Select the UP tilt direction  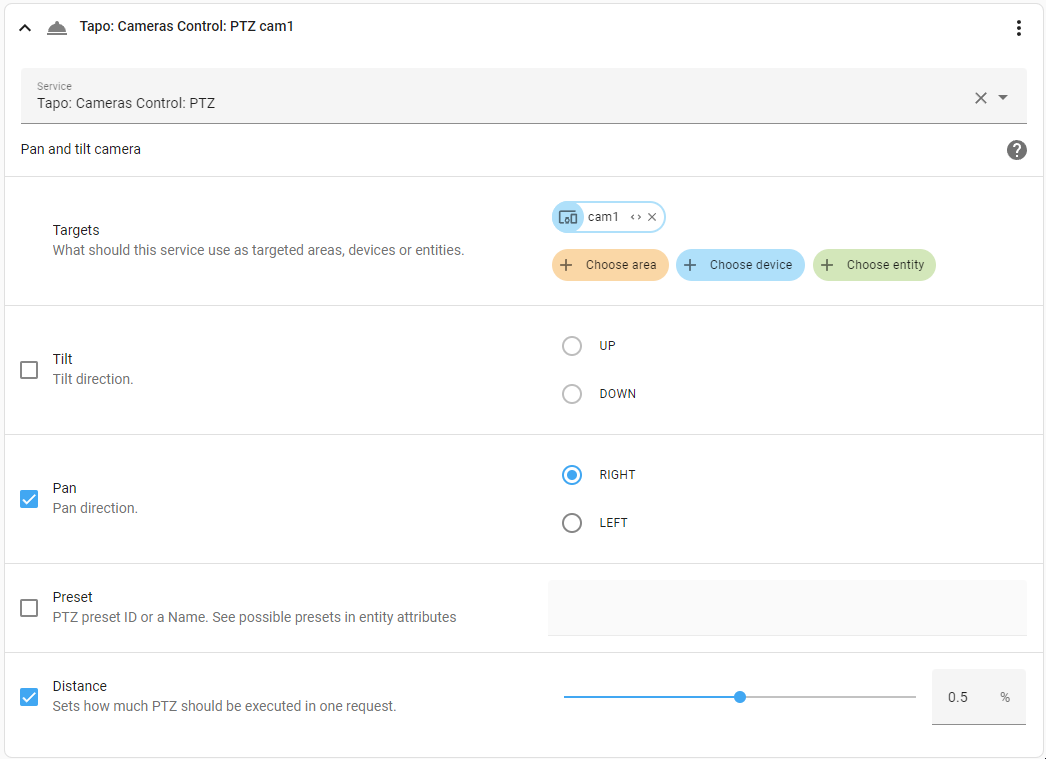coord(572,346)
